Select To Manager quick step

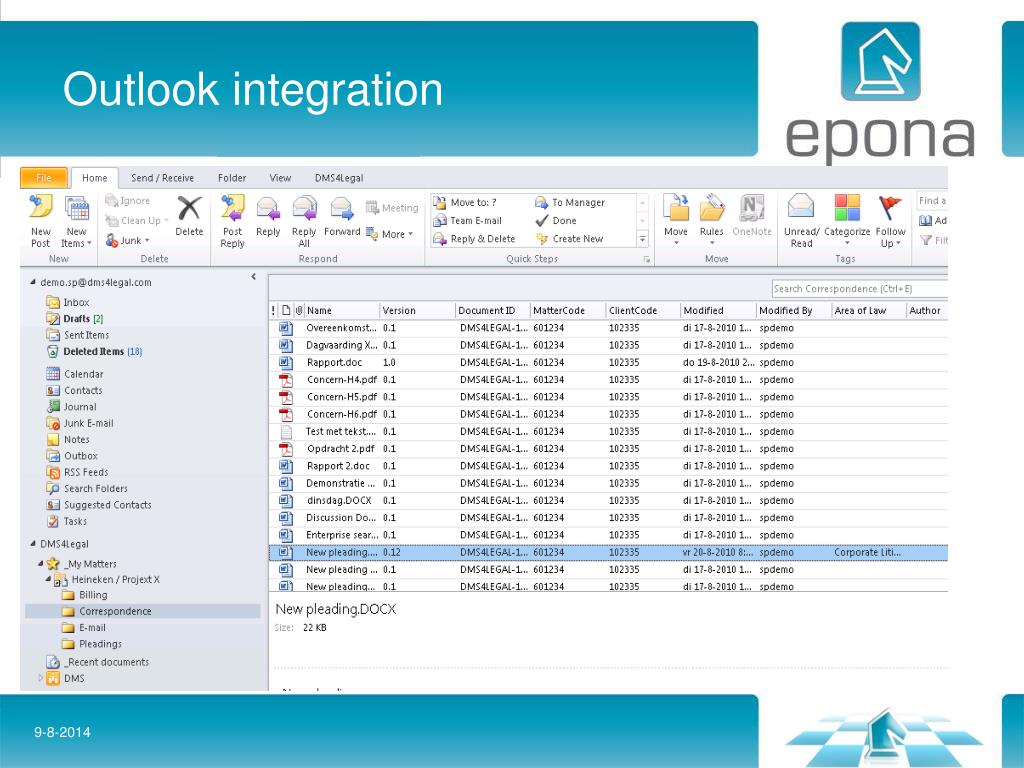coord(569,202)
